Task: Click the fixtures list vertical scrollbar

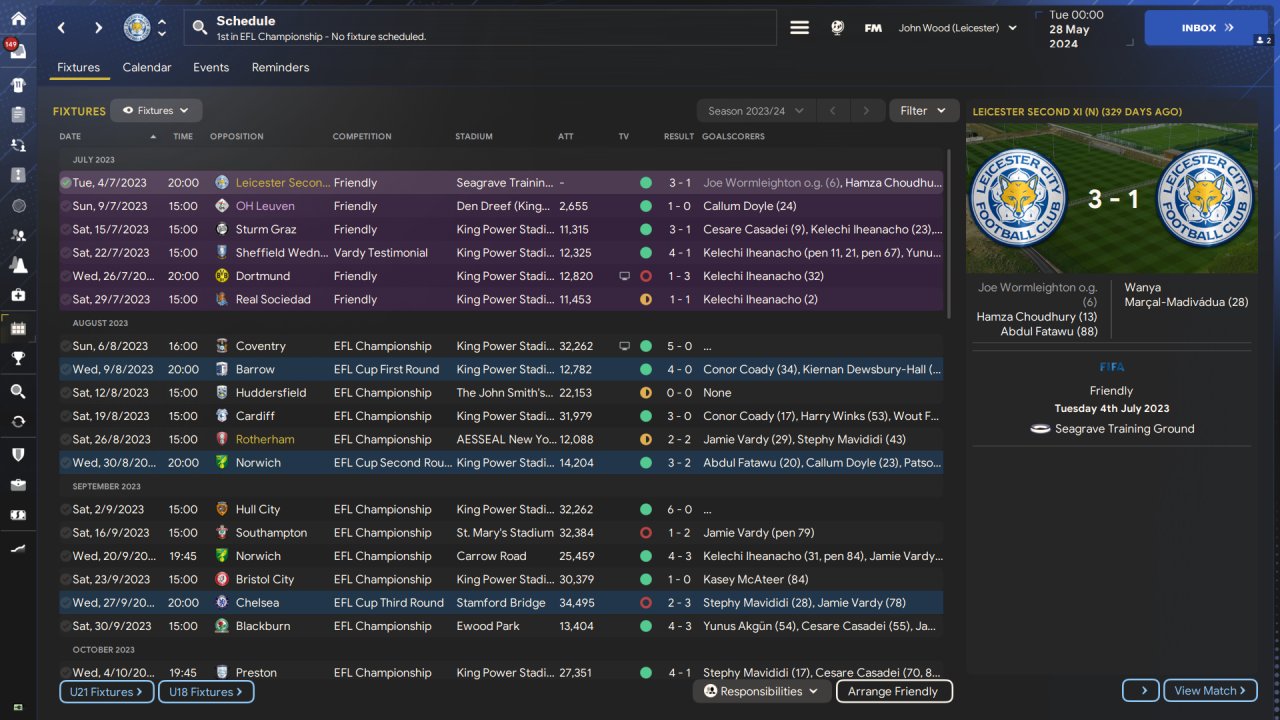Action: [x=949, y=235]
